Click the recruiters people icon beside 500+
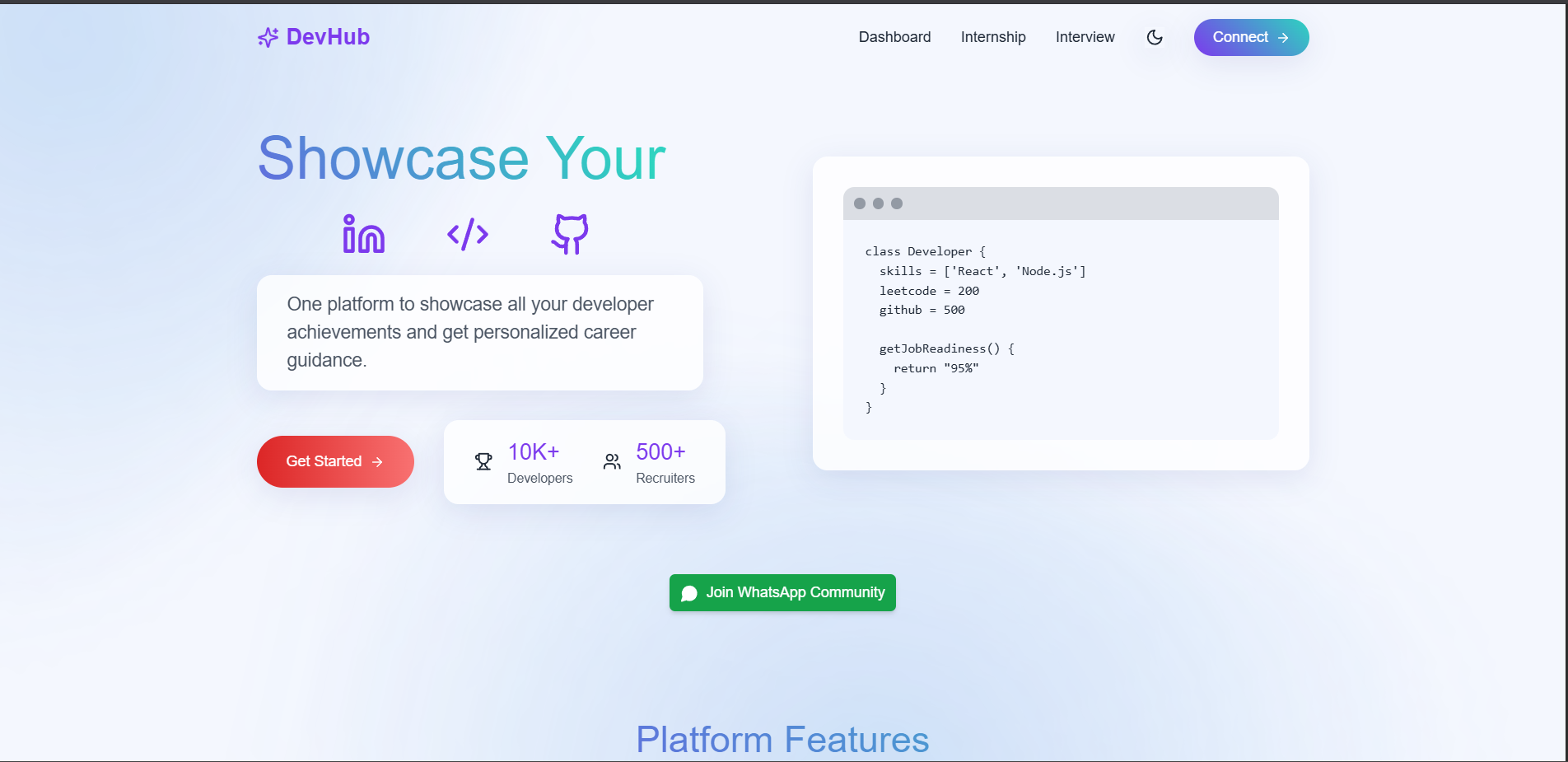 (x=611, y=461)
